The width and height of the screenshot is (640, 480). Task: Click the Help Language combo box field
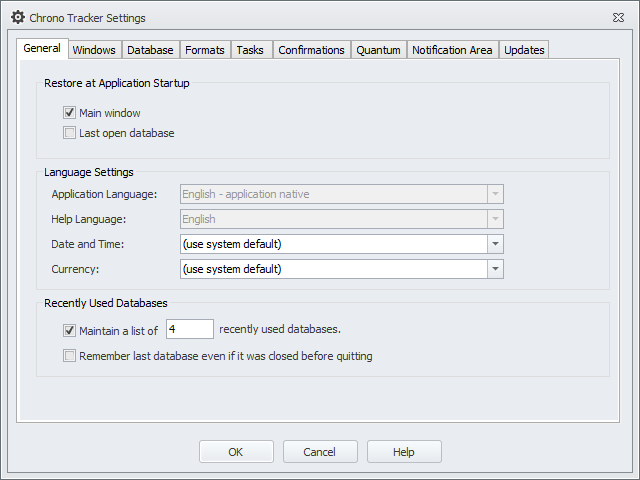342,219
